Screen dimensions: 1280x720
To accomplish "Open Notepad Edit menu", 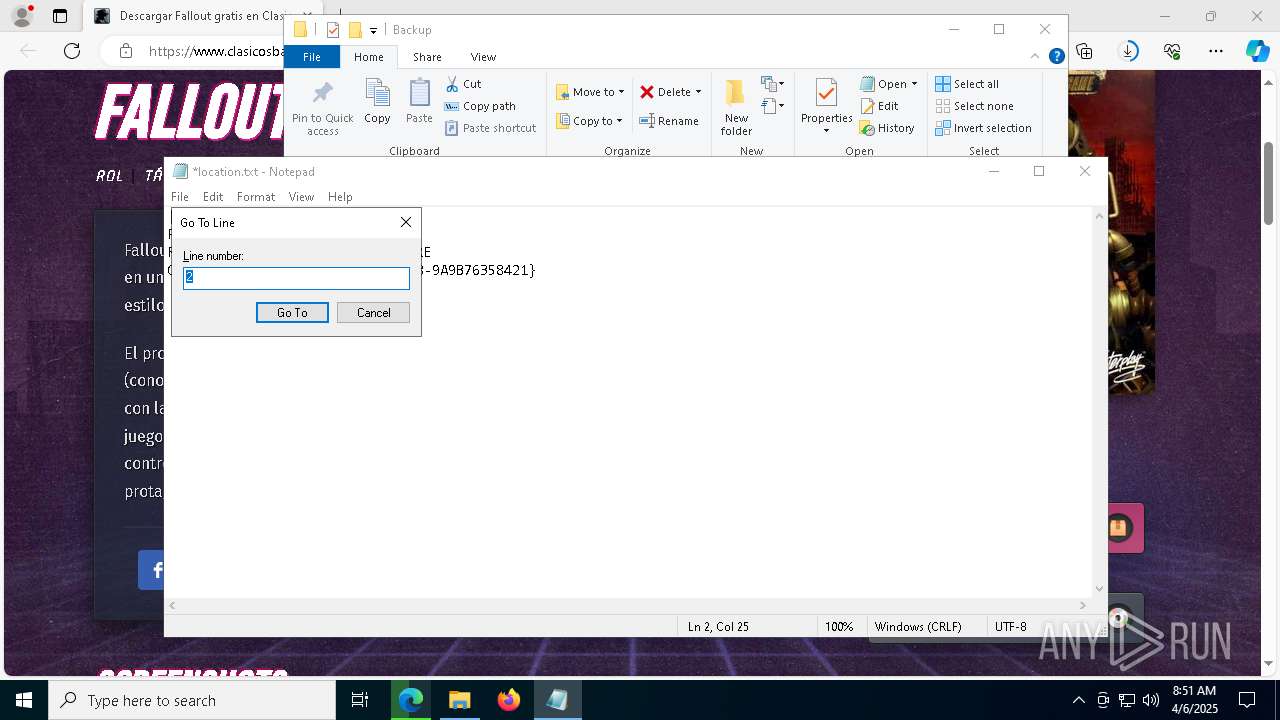I will pos(213,197).
